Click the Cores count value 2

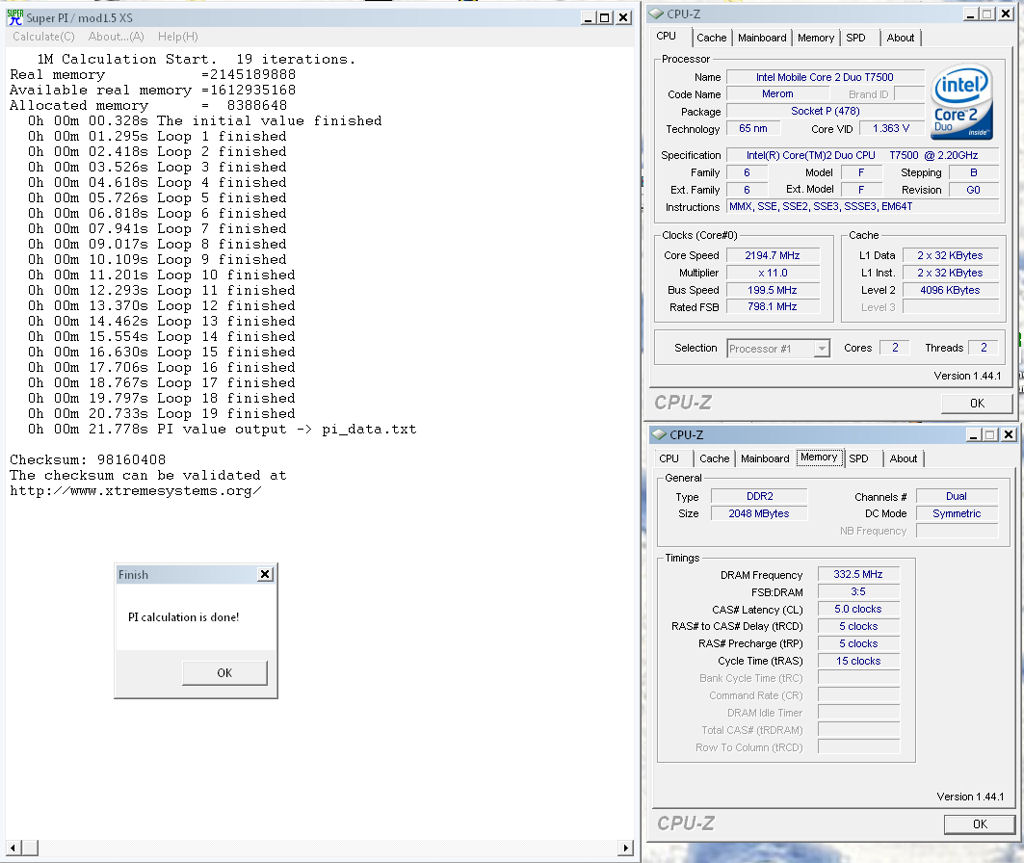pyautogui.click(x=895, y=348)
